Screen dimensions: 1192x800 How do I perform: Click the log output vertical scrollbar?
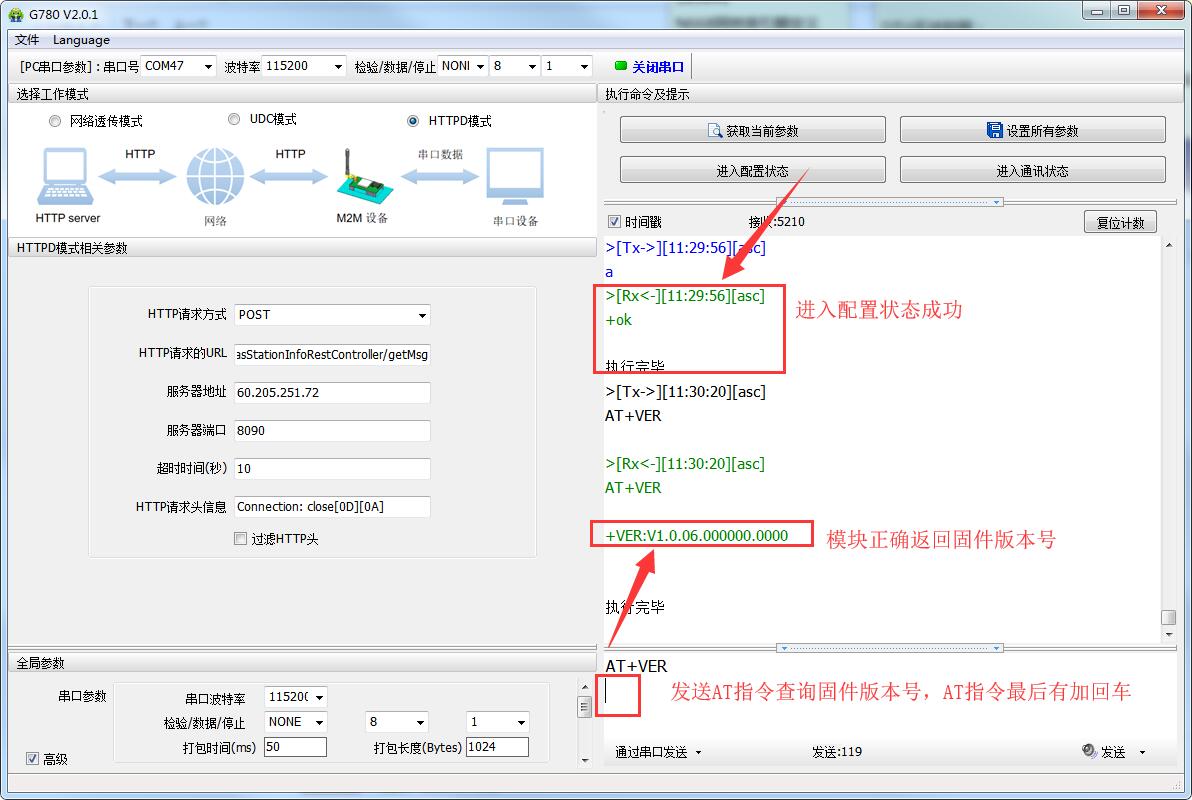[1167, 430]
